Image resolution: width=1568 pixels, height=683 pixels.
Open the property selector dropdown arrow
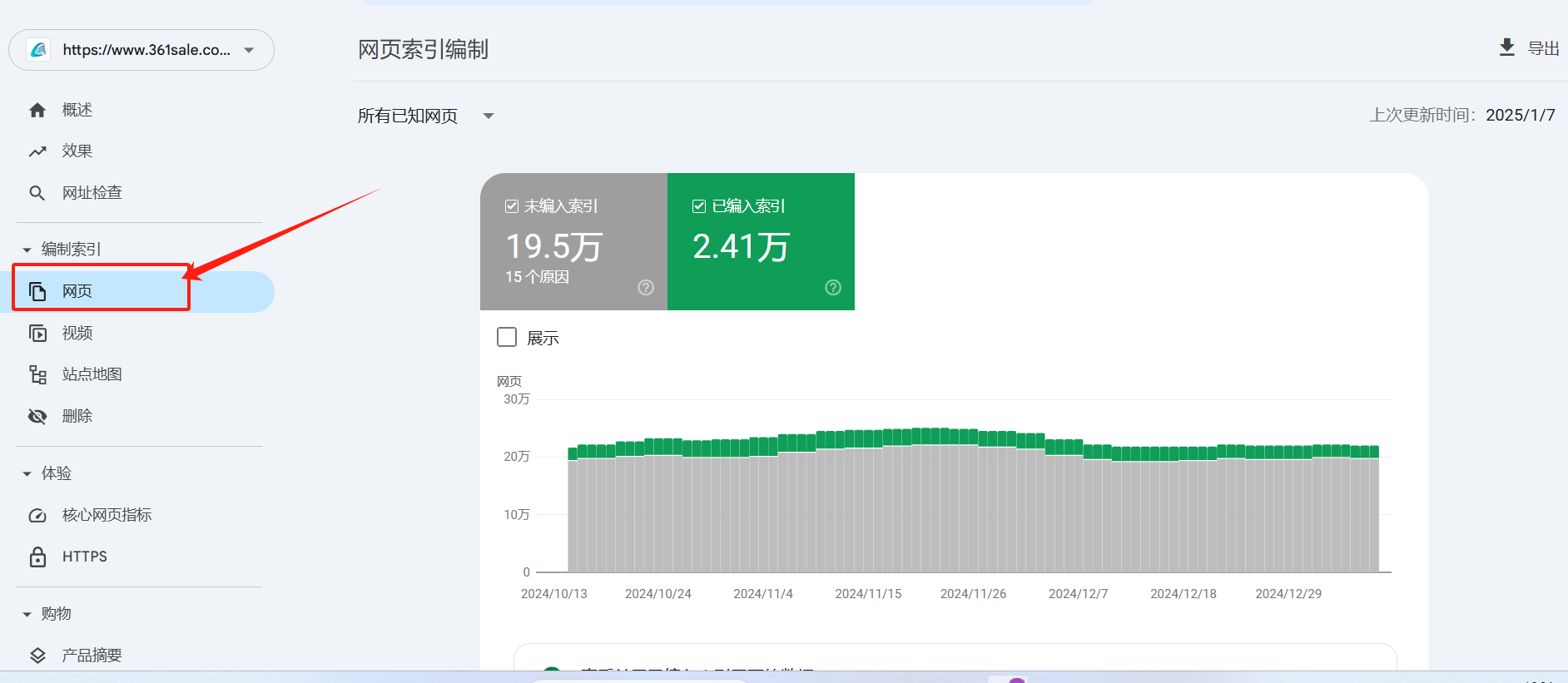[x=249, y=50]
